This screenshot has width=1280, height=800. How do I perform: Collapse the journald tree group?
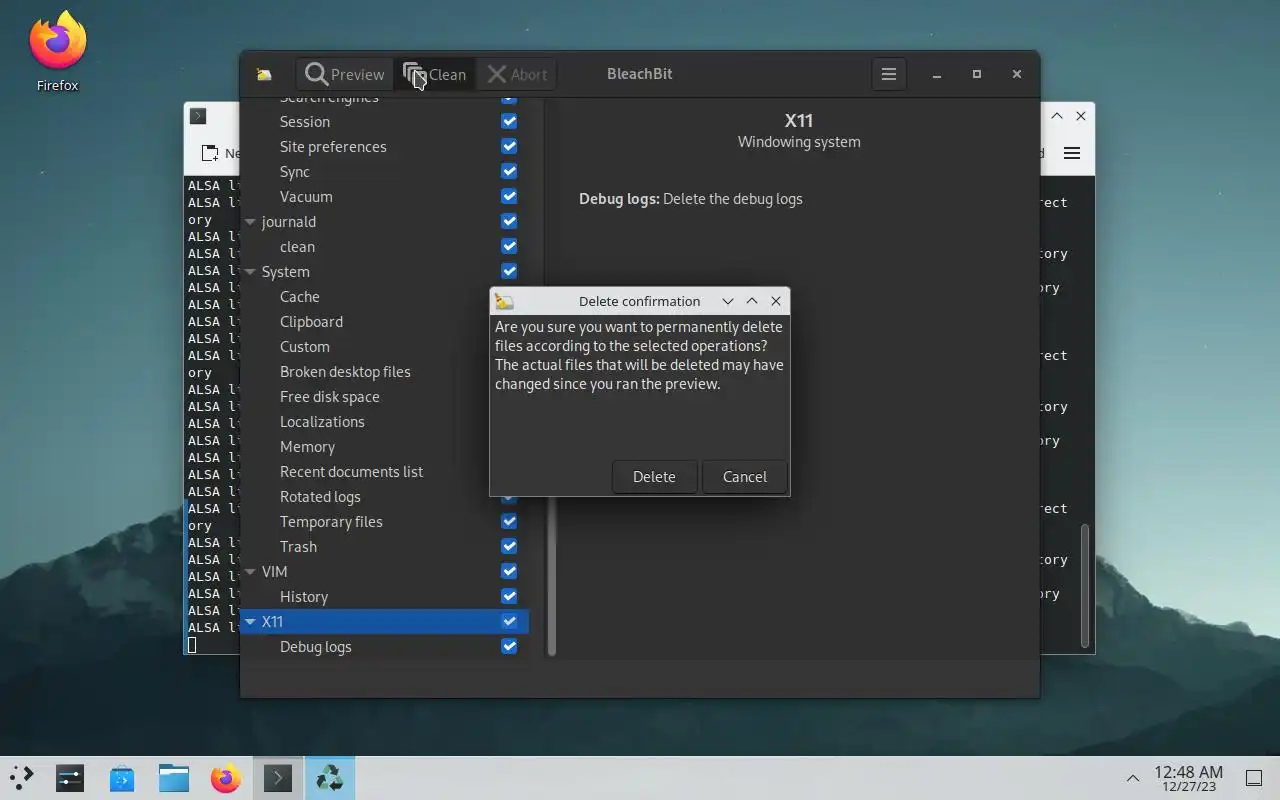(x=250, y=221)
